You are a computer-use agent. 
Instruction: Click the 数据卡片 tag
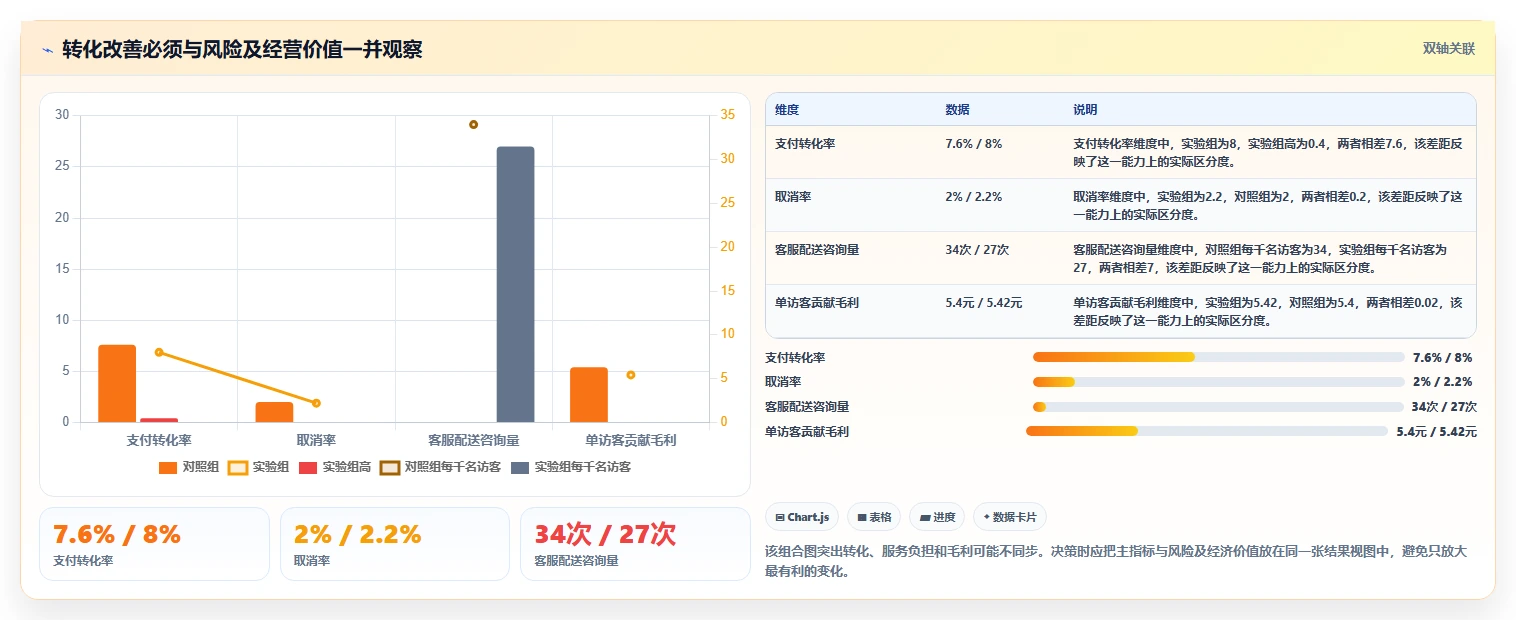tap(1010, 517)
